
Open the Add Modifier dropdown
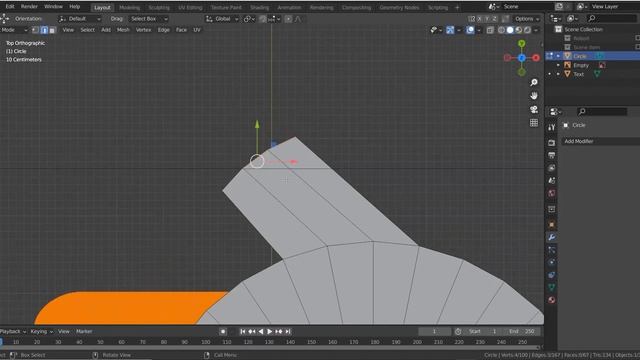click(x=601, y=141)
